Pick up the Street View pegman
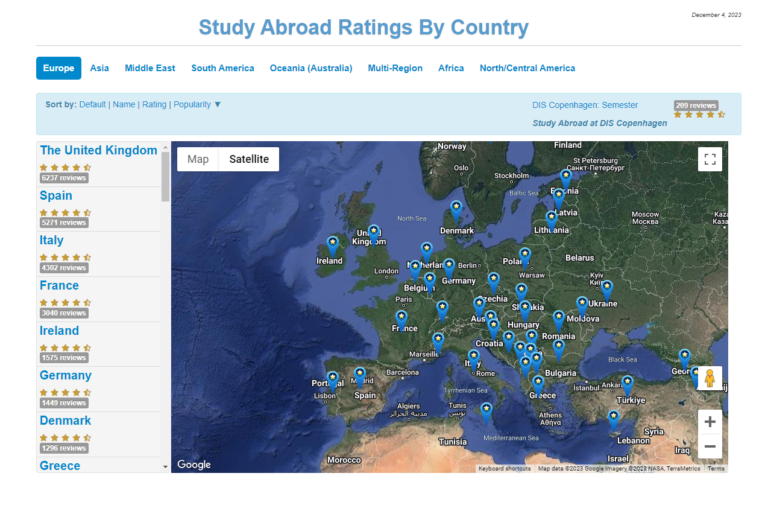This screenshot has width=768, height=520. click(x=709, y=378)
